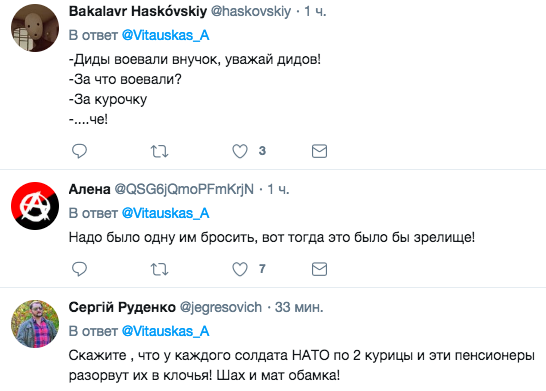Share Алена's tweet via envelope icon
This screenshot has width=546, height=391.
pyautogui.click(x=319, y=269)
